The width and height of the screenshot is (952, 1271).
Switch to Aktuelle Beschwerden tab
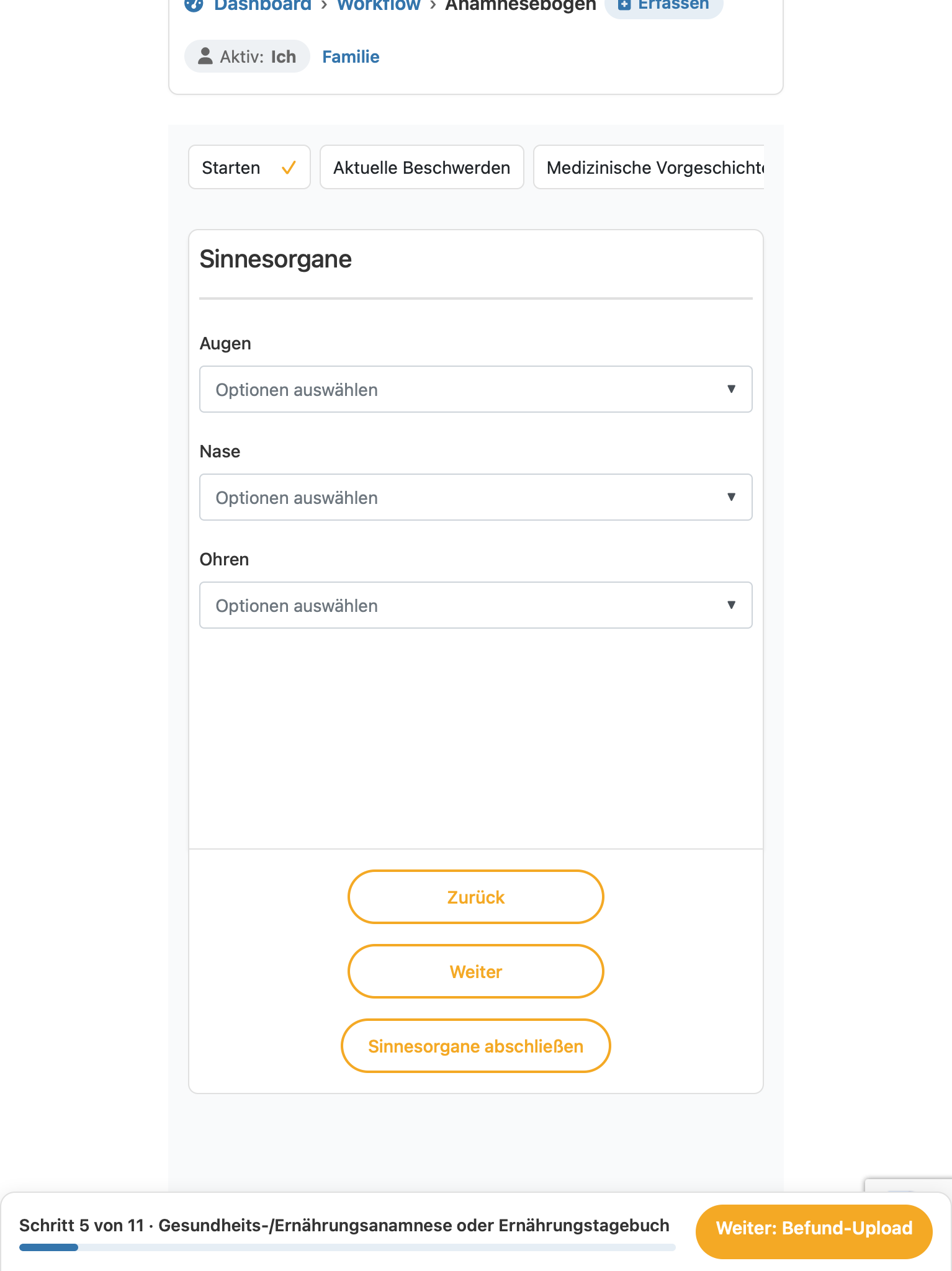coord(421,168)
